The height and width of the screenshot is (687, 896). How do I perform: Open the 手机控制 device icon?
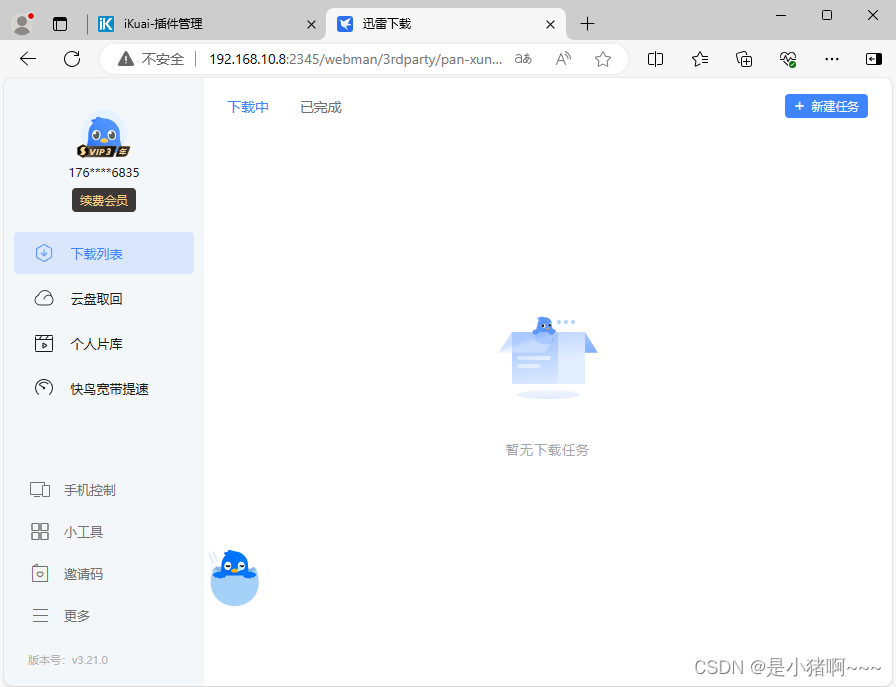point(40,490)
